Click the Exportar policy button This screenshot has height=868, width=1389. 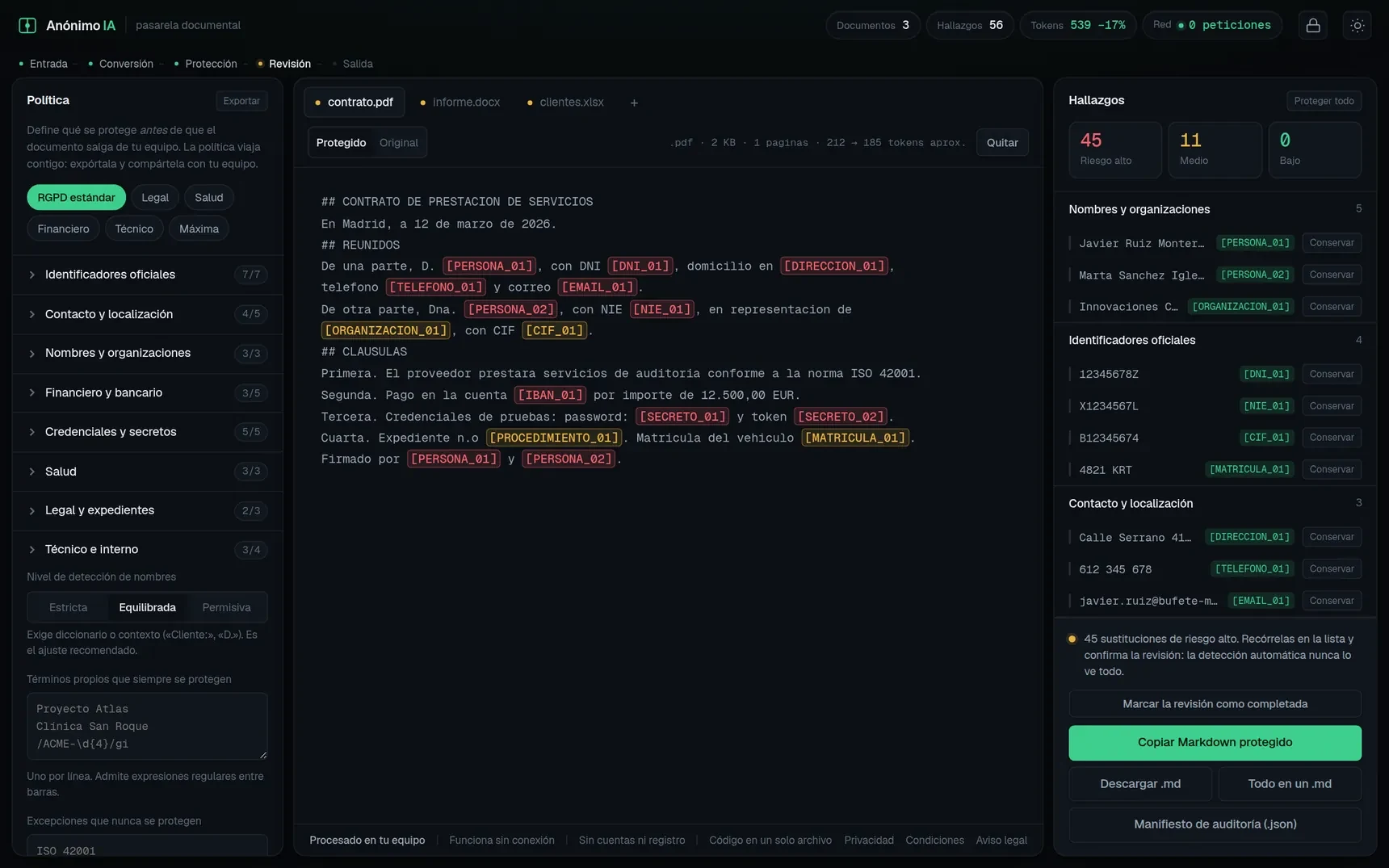coord(241,101)
